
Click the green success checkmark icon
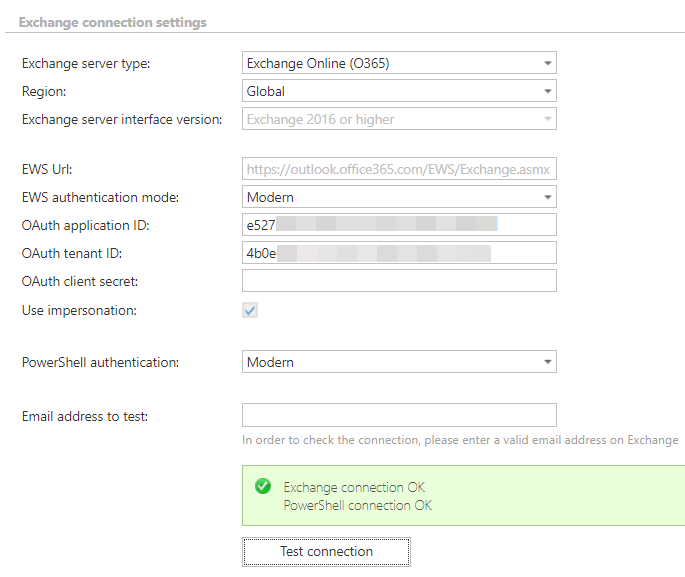(x=263, y=487)
